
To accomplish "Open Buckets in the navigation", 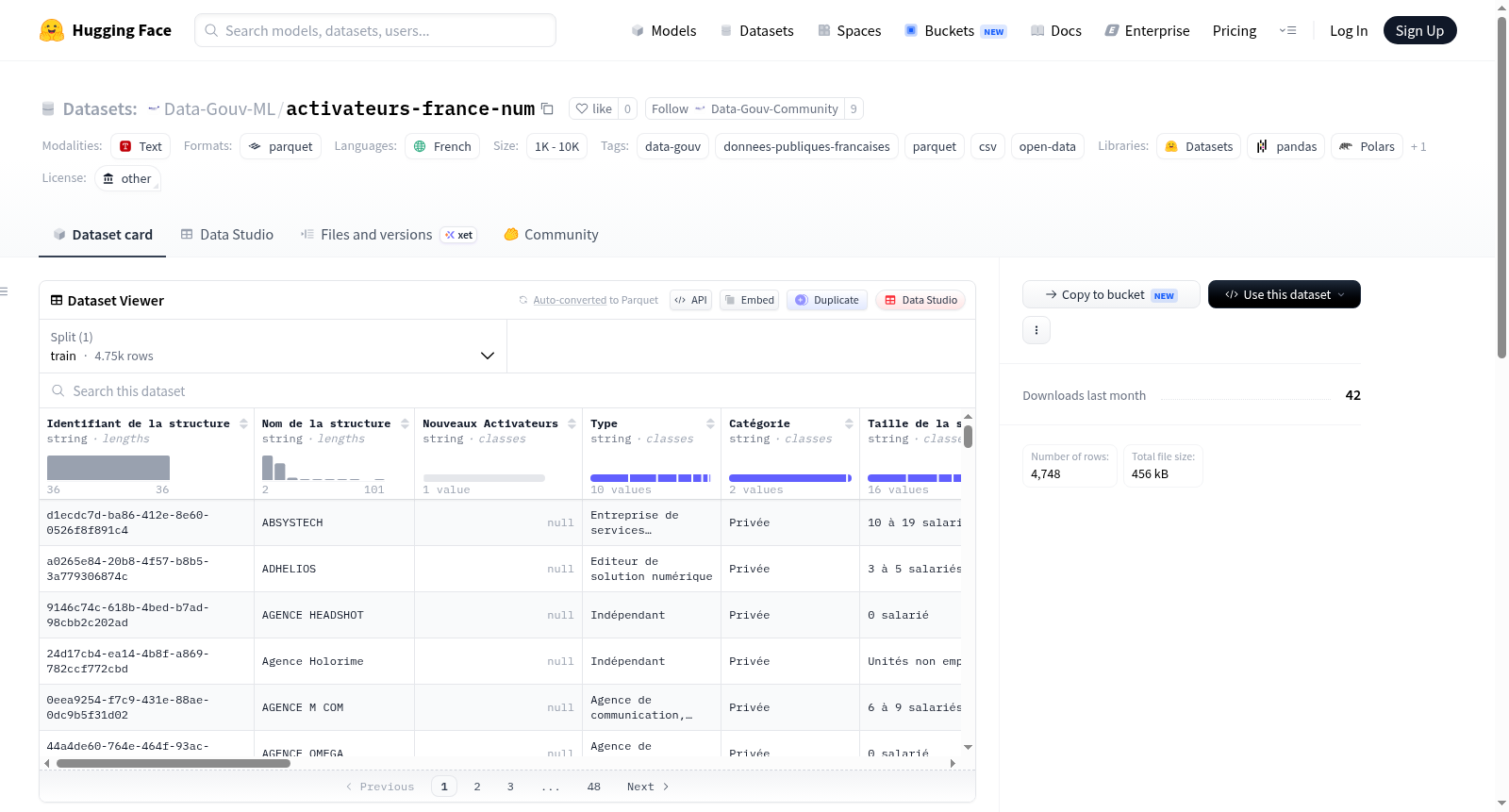I will click(x=955, y=30).
